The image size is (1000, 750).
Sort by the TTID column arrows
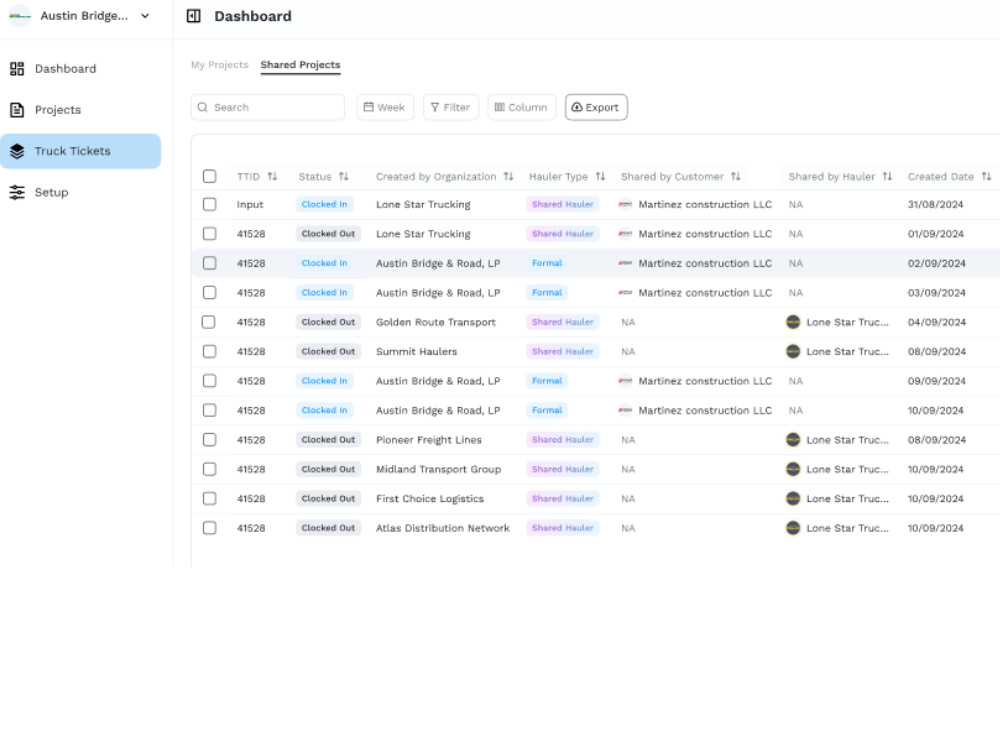(272, 177)
